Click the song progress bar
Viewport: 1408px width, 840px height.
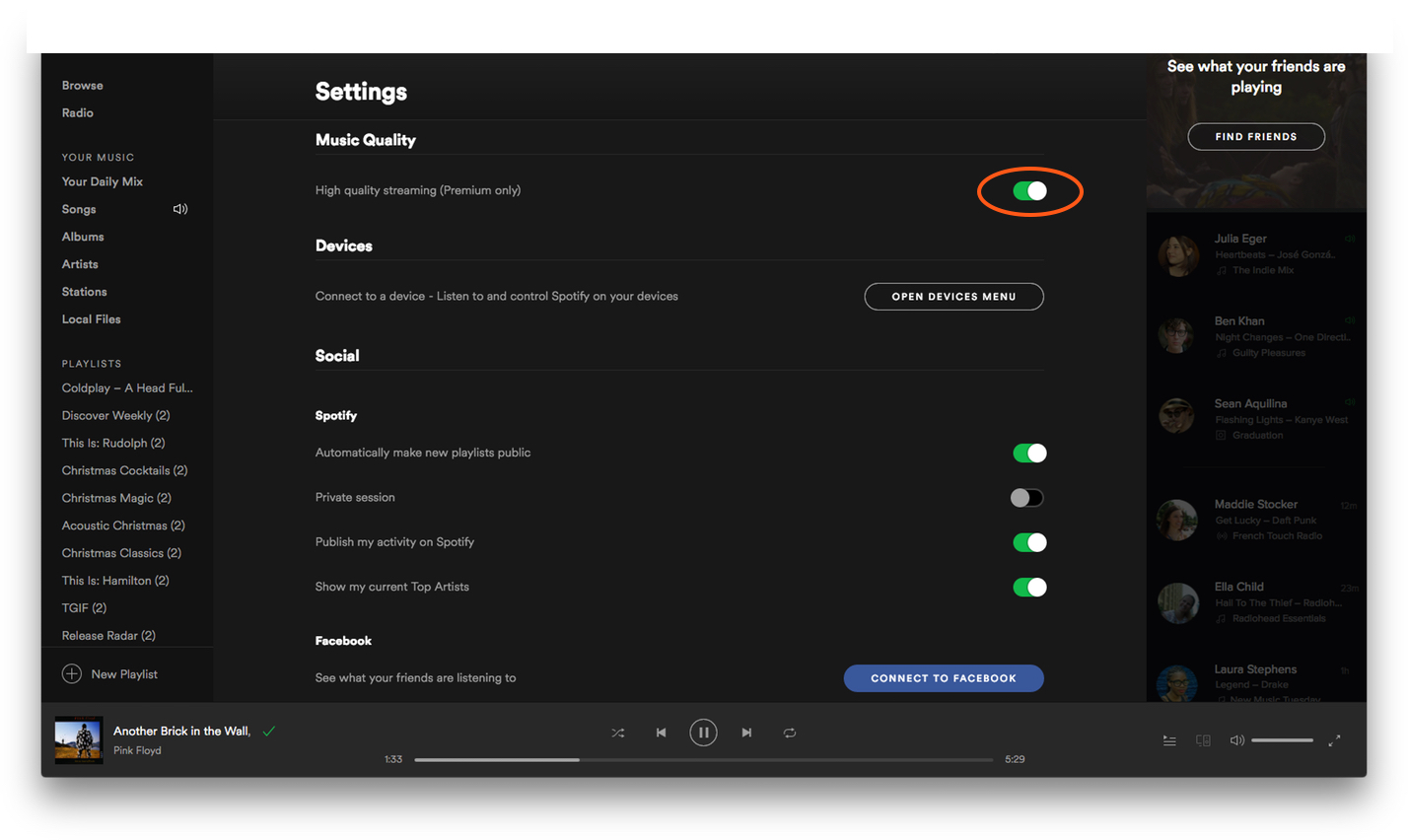point(703,759)
